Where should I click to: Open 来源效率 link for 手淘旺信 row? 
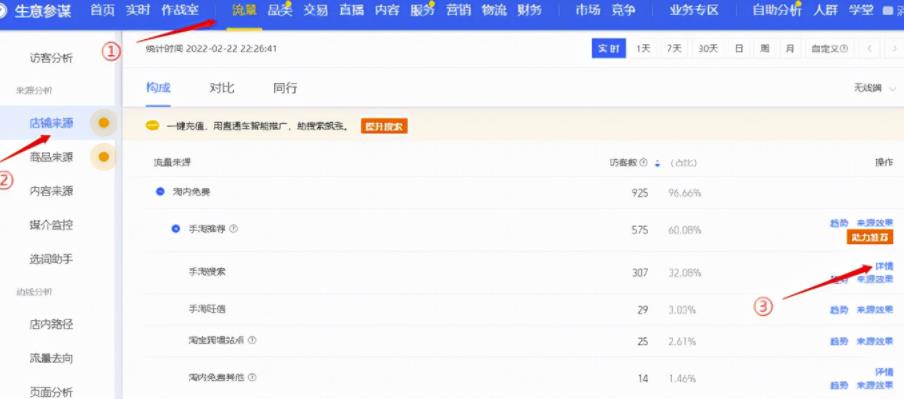coord(875,310)
